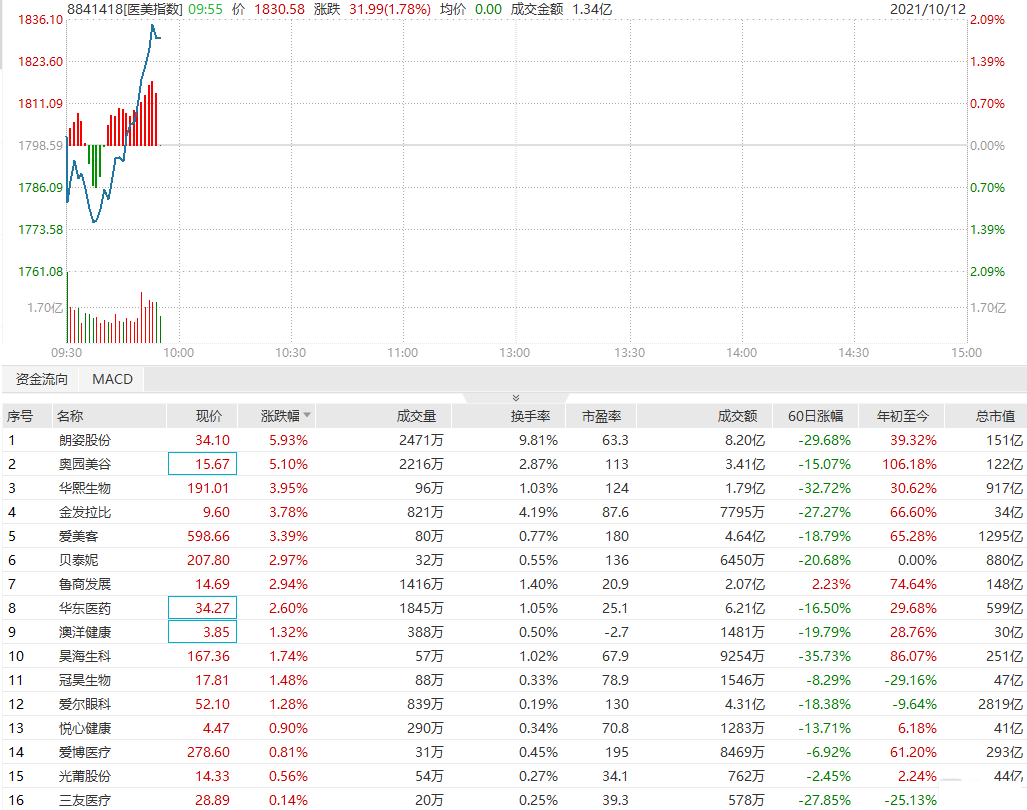Click the highlighted 15.67 price cell

point(202,464)
